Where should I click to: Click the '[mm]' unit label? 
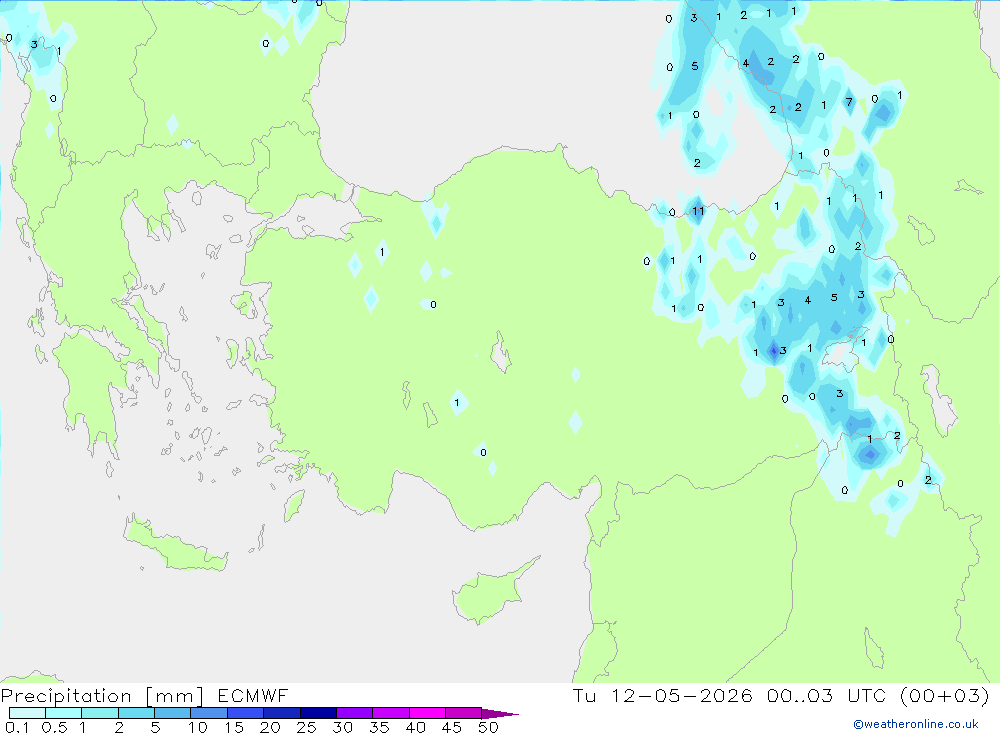(x=175, y=696)
